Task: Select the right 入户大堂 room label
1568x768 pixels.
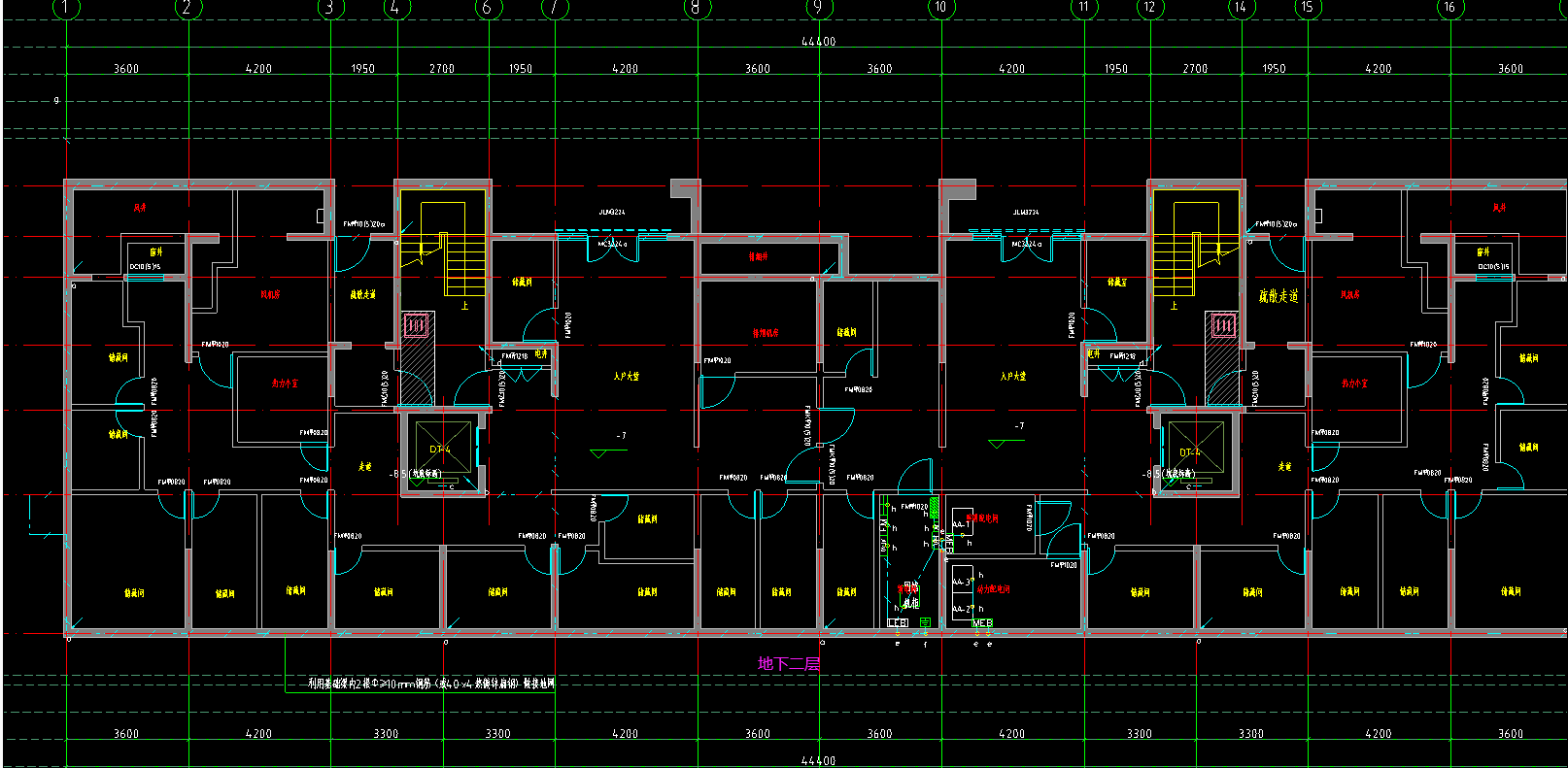Action: (x=1013, y=376)
